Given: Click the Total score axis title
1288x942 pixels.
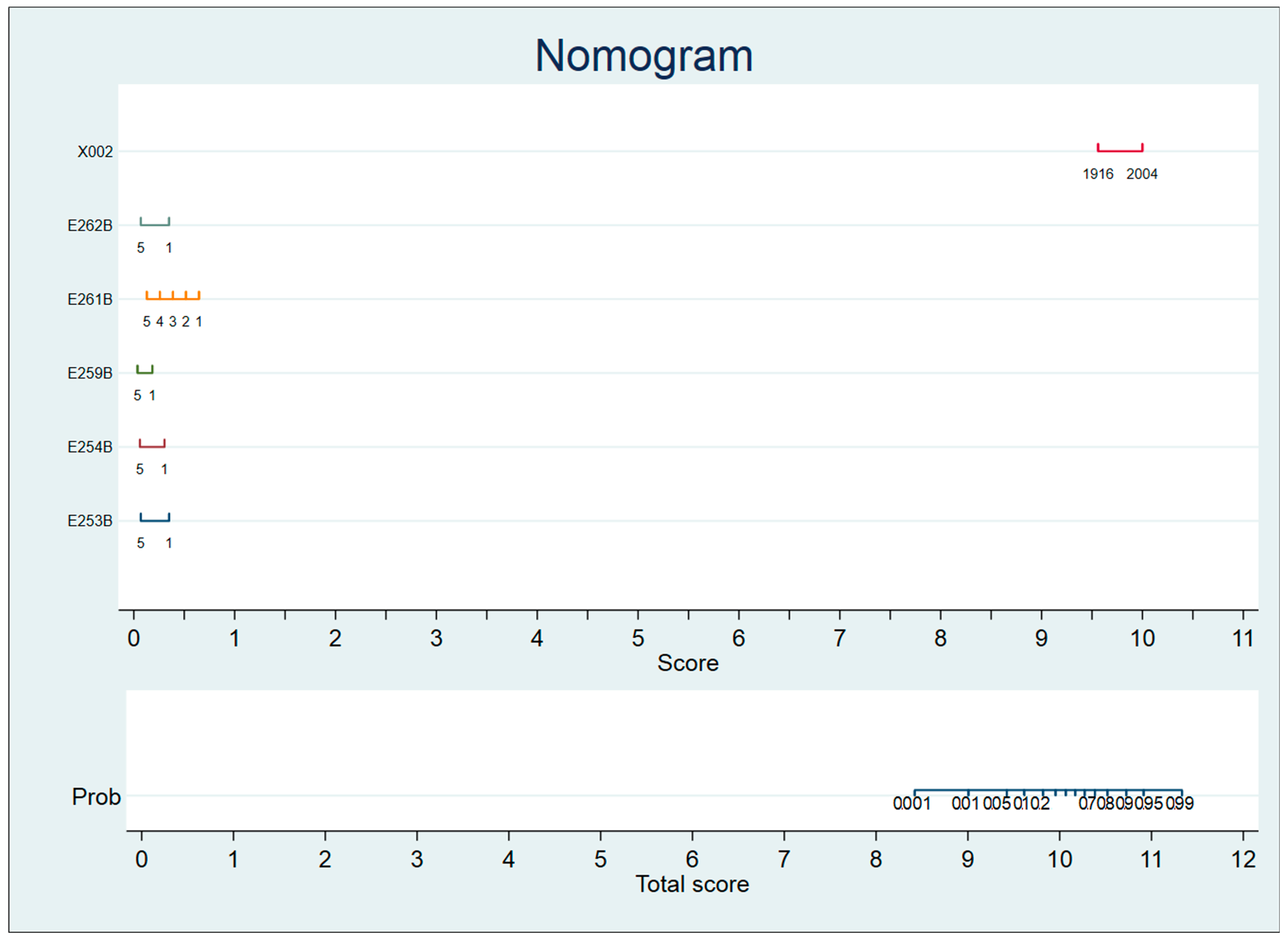Looking at the screenshot, I should [x=692, y=884].
